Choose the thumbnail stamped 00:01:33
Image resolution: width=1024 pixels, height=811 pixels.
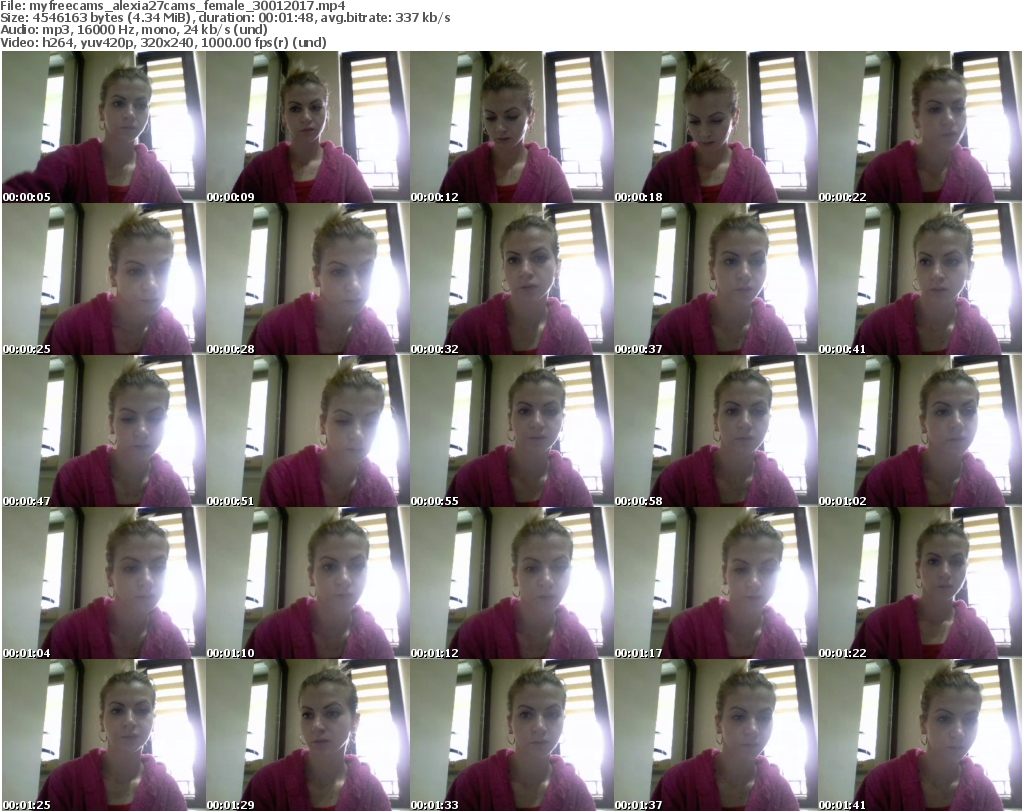click(511, 735)
